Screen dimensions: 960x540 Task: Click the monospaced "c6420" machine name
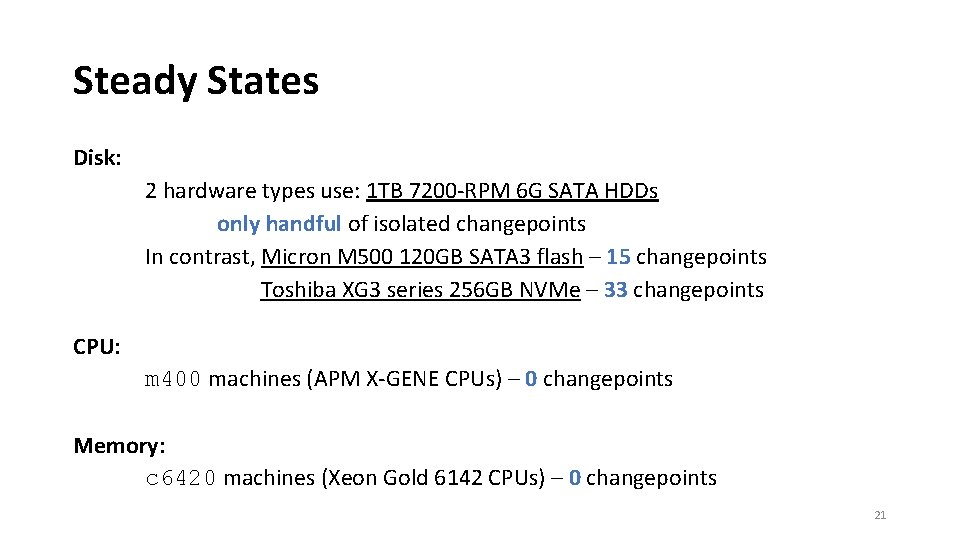[181, 478]
